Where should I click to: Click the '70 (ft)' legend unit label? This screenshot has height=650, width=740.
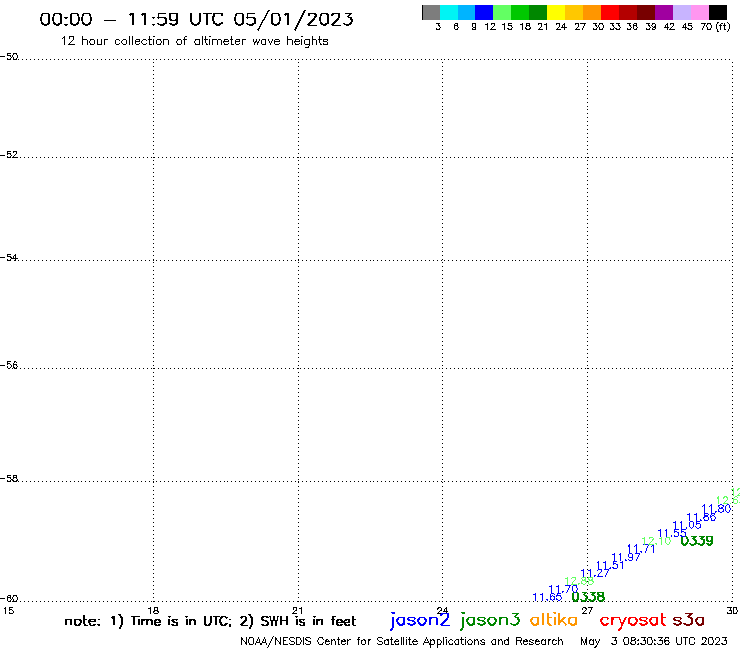click(x=715, y=26)
